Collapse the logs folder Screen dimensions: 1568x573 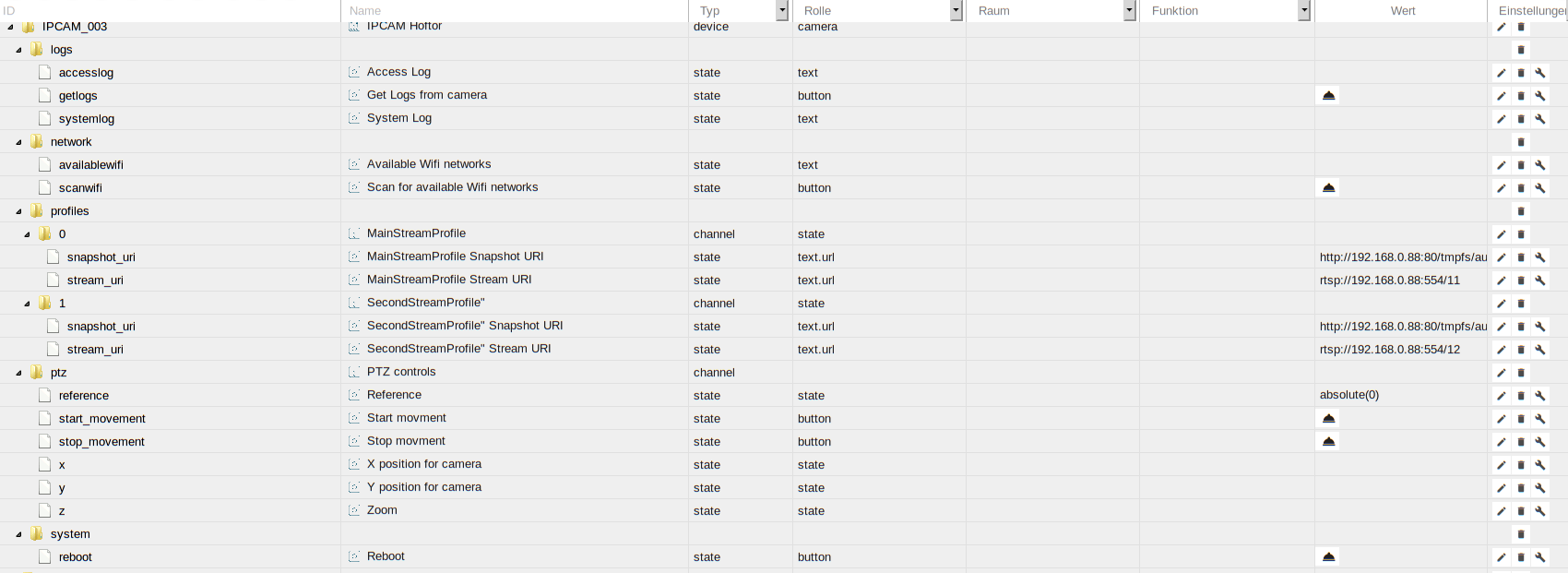18,50
